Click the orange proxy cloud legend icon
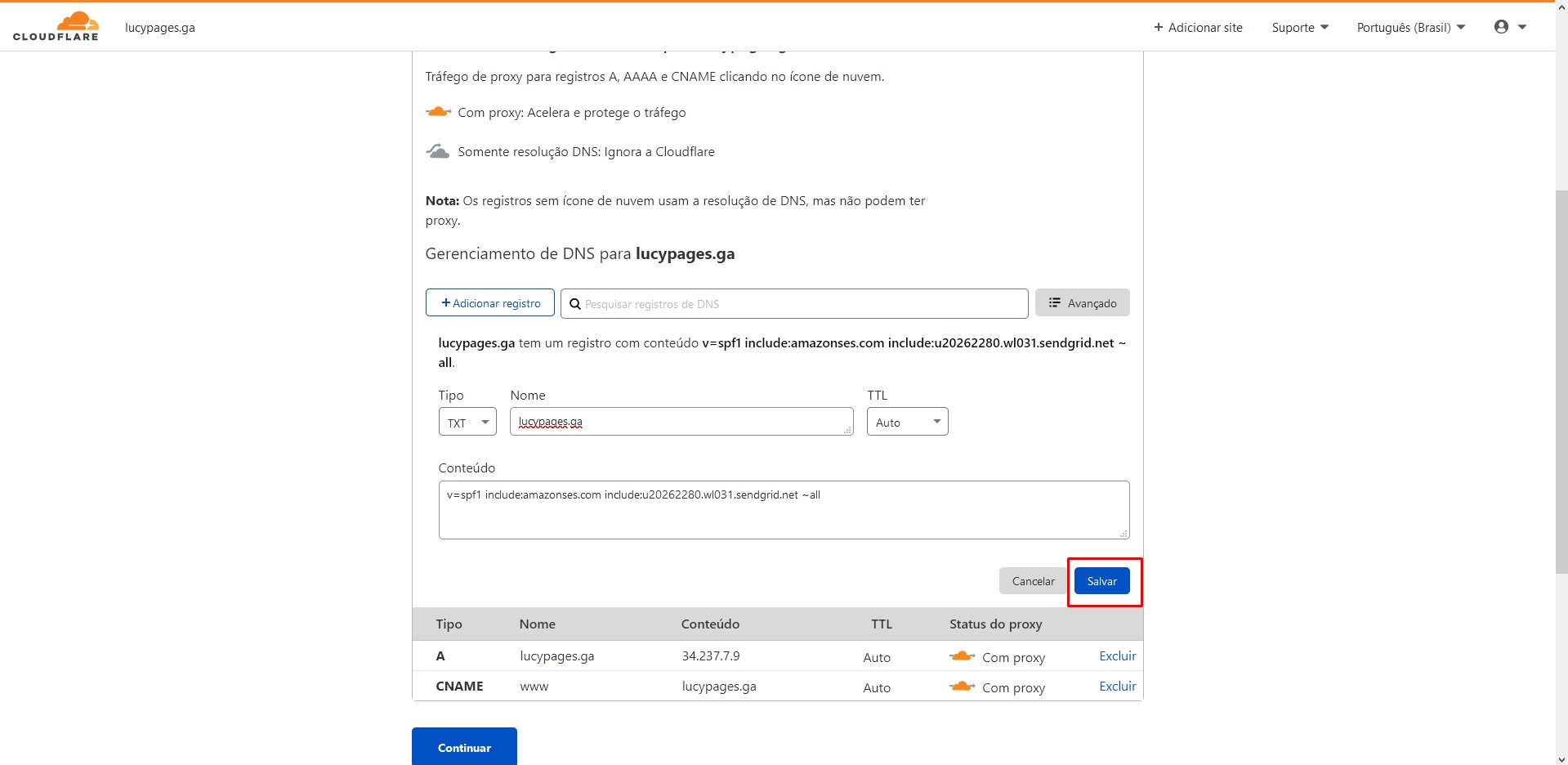This screenshot has height=765, width=1568. click(438, 112)
